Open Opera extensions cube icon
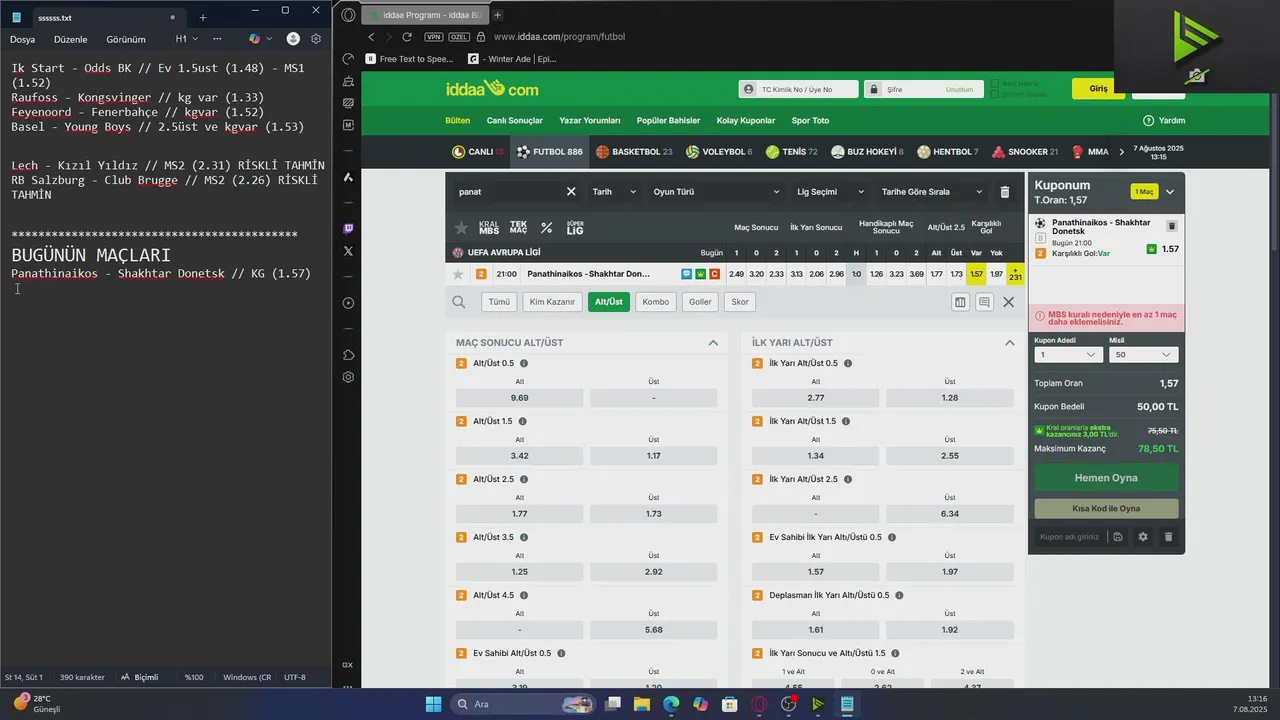 [x=348, y=355]
